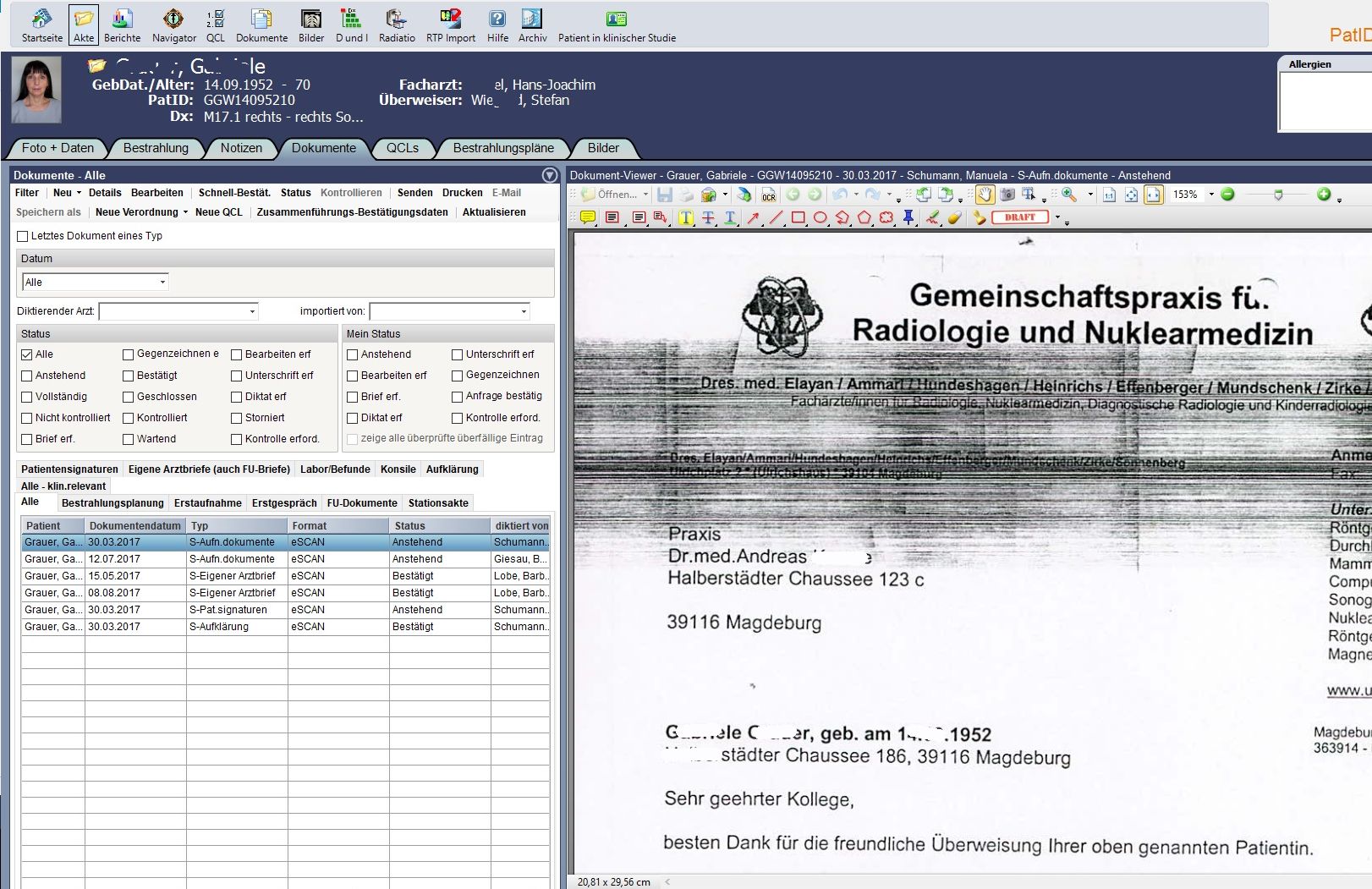Open Radiatio from the main toolbar
Image resolution: width=1372 pixels, height=889 pixels.
(x=397, y=25)
